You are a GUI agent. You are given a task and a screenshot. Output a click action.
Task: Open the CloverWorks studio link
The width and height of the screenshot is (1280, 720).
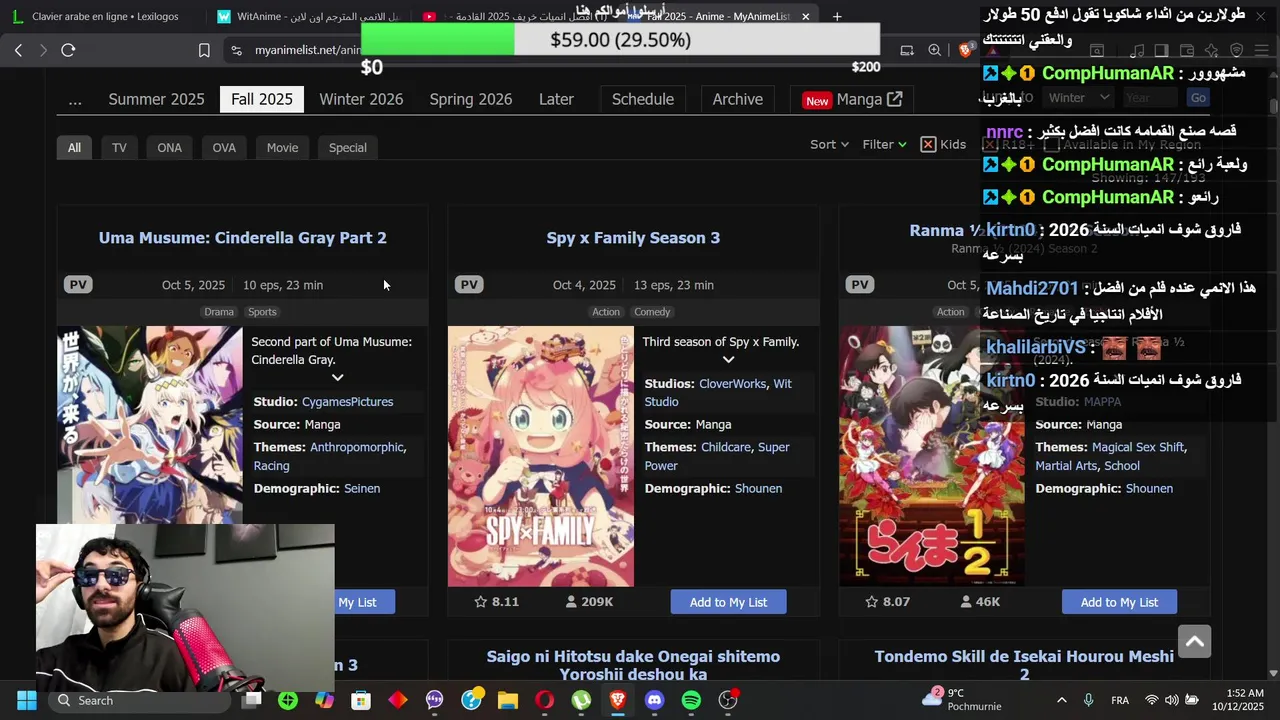tap(732, 384)
